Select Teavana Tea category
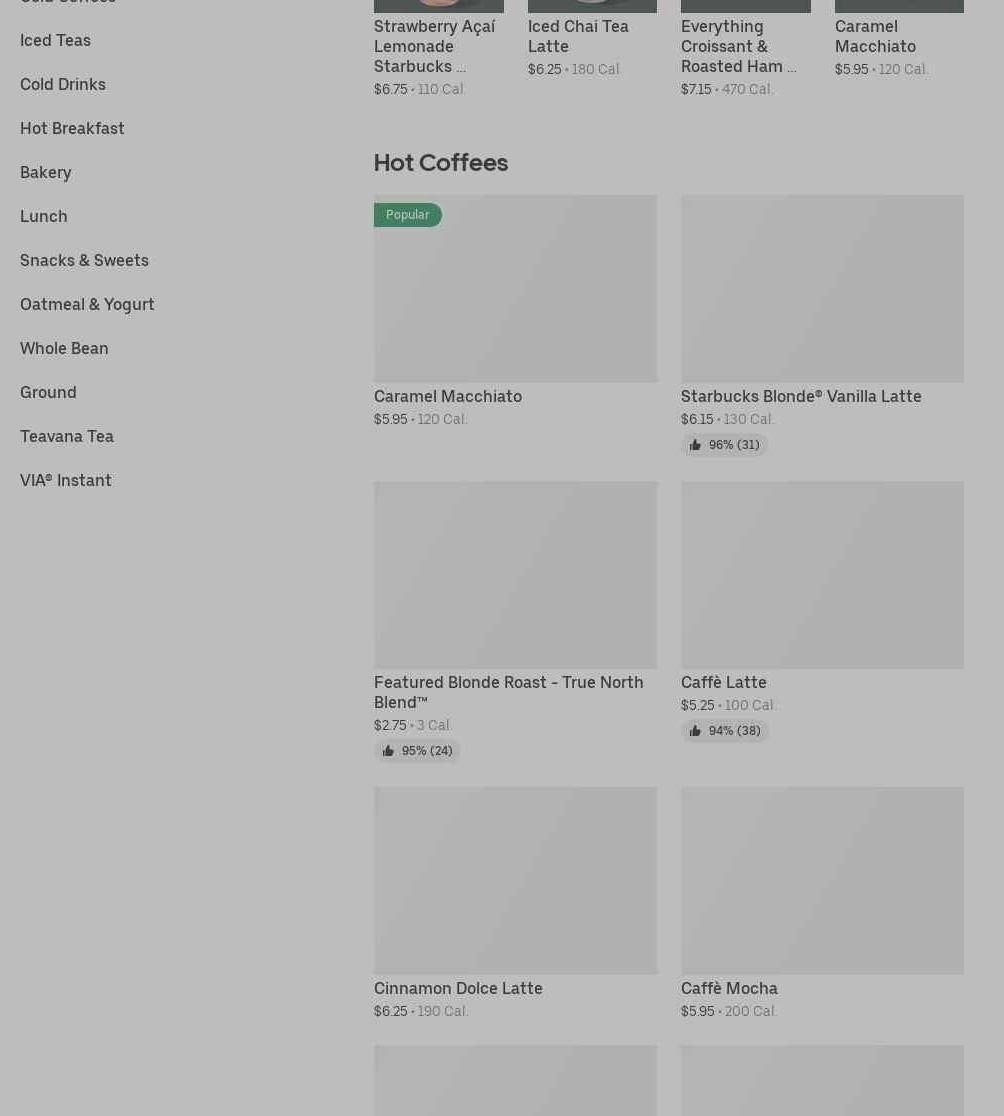 (67, 436)
